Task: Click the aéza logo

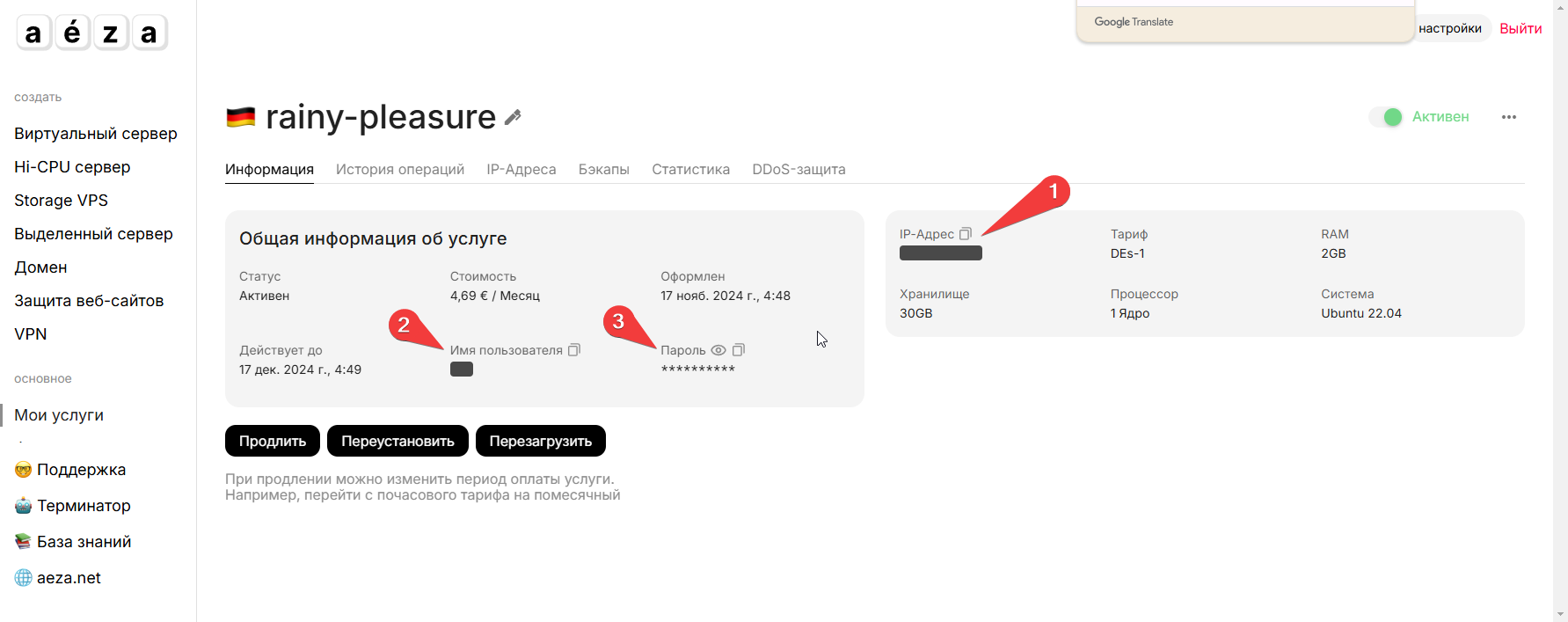Action: point(91,33)
